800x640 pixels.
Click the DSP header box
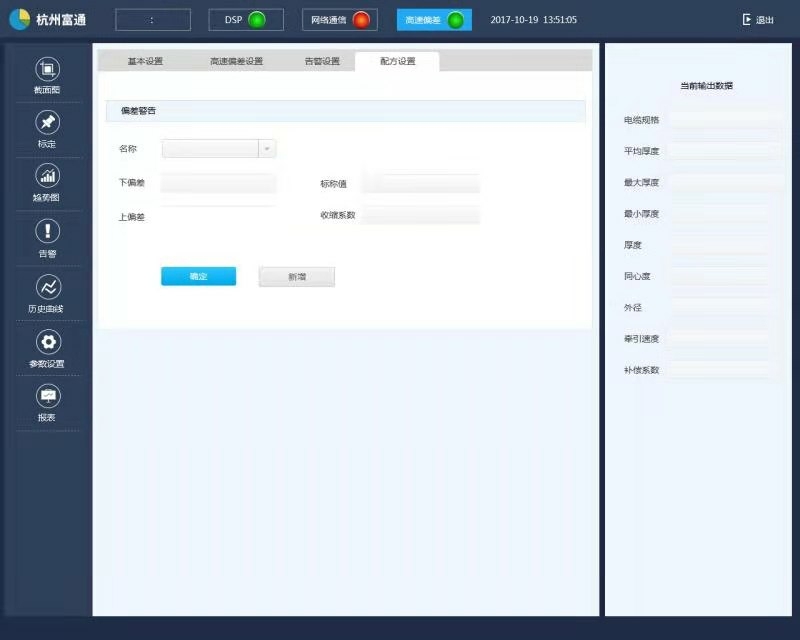(x=246, y=20)
